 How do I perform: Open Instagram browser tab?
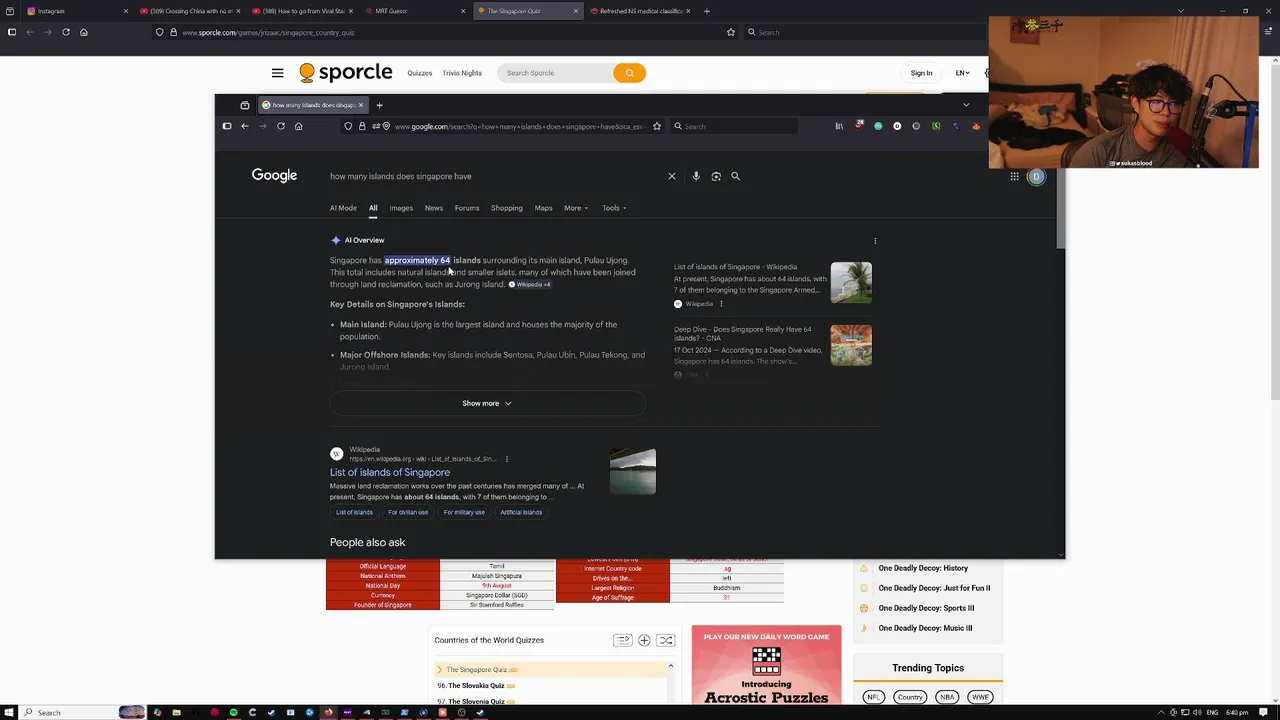pyautogui.click(x=75, y=11)
